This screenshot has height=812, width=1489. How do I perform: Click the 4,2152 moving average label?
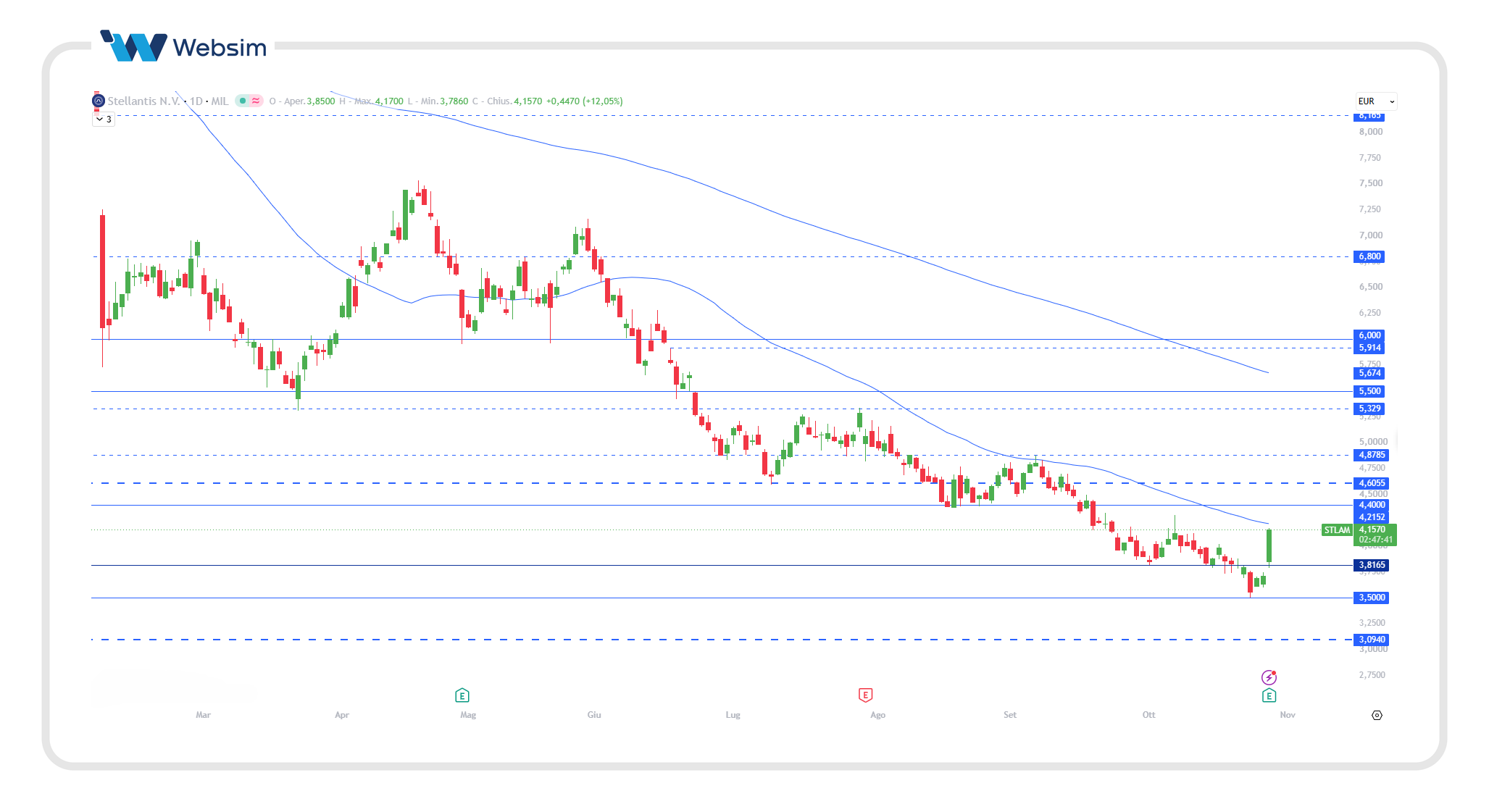click(x=1372, y=517)
